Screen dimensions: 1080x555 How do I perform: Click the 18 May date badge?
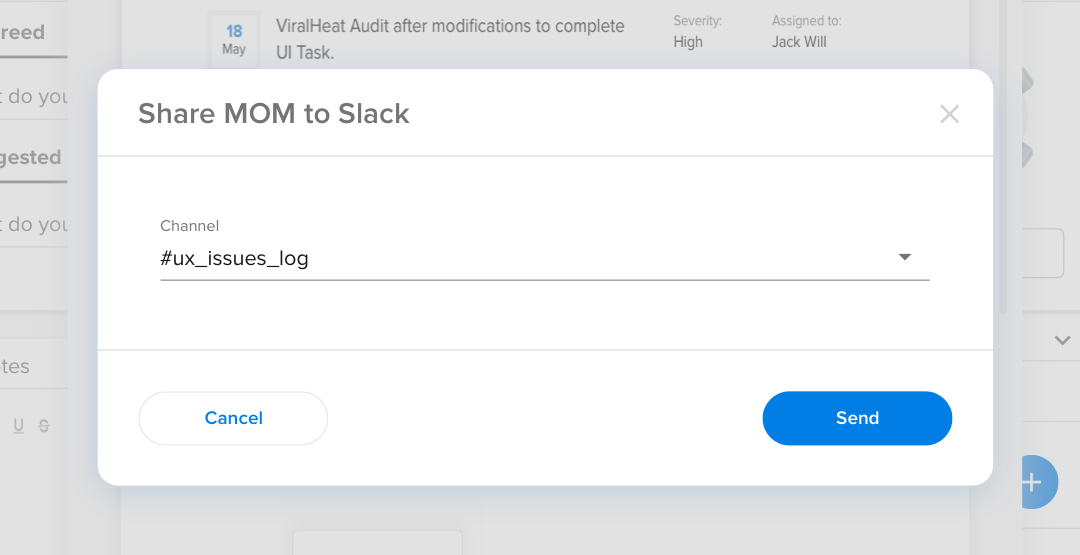[234, 40]
